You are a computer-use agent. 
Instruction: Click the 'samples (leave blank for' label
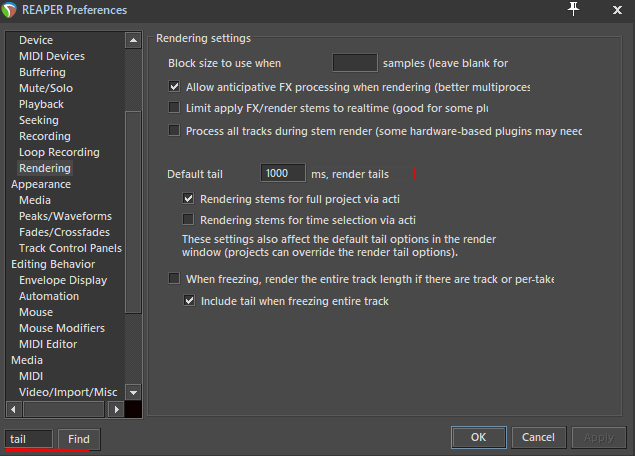pos(445,63)
